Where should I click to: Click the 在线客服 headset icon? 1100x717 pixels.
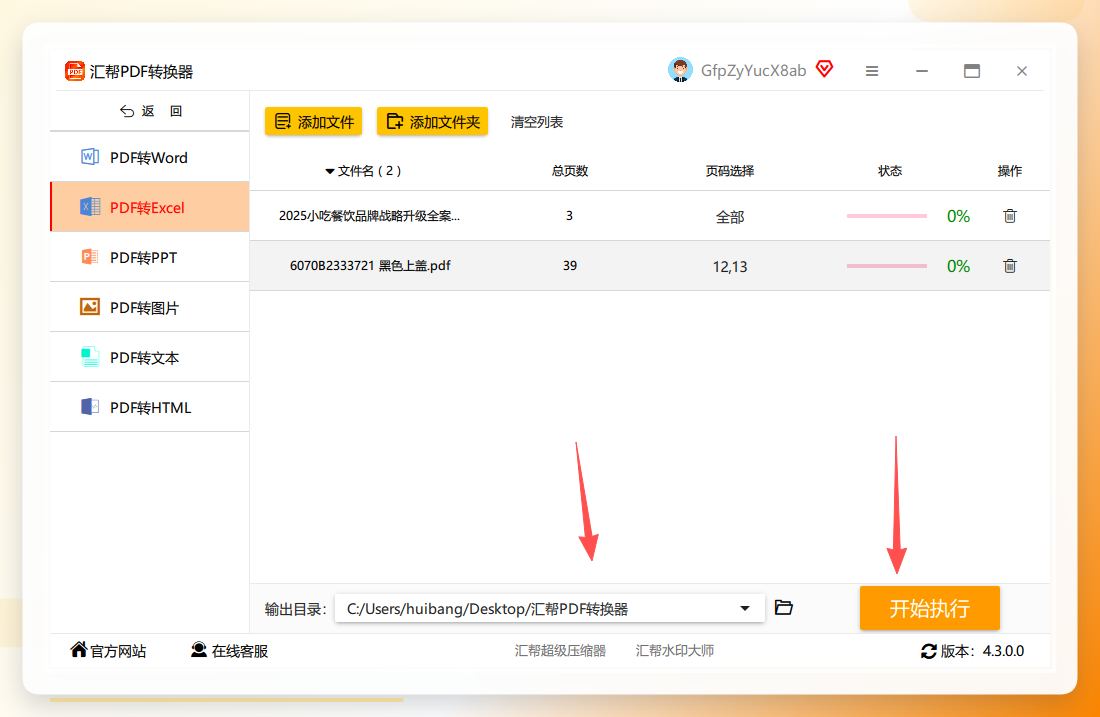coord(199,650)
